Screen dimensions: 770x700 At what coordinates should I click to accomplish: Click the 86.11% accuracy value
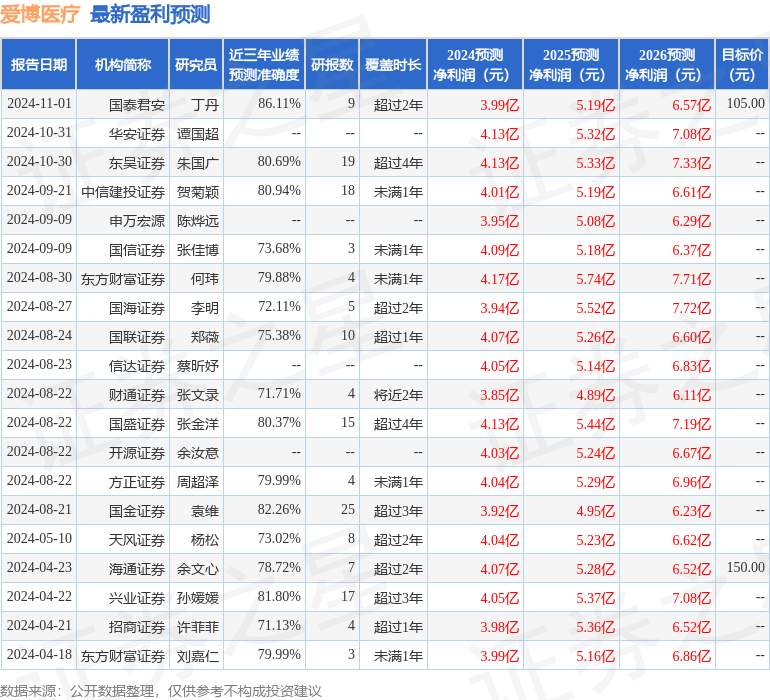click(x=279, y=104)
